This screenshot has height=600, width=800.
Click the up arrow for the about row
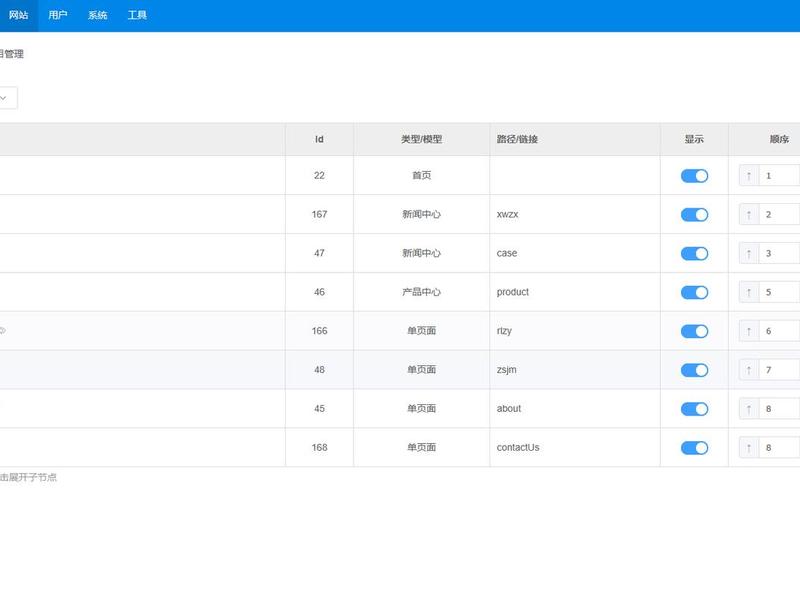pyautogui.click(x=749, y=409)
